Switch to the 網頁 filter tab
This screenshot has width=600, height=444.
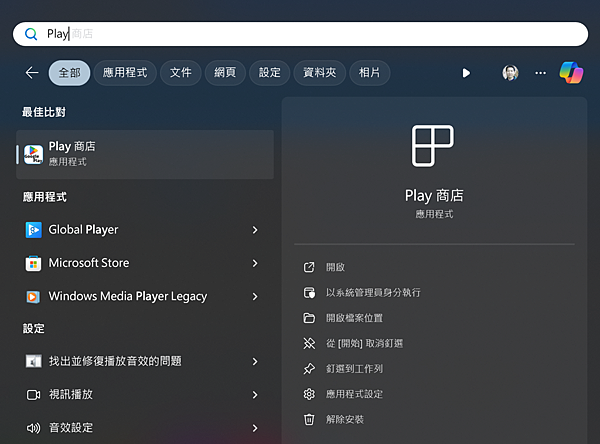tap(225, 73)
